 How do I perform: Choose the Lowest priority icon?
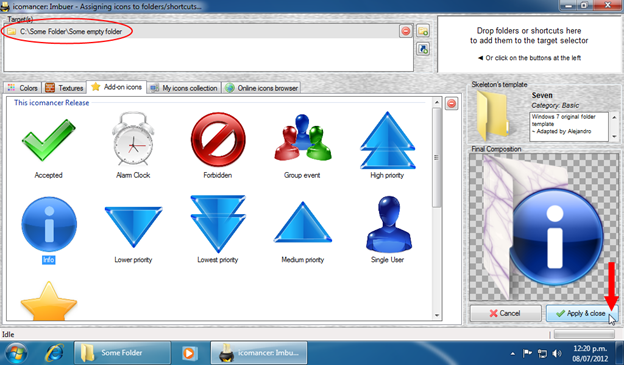tap(218, 224)
